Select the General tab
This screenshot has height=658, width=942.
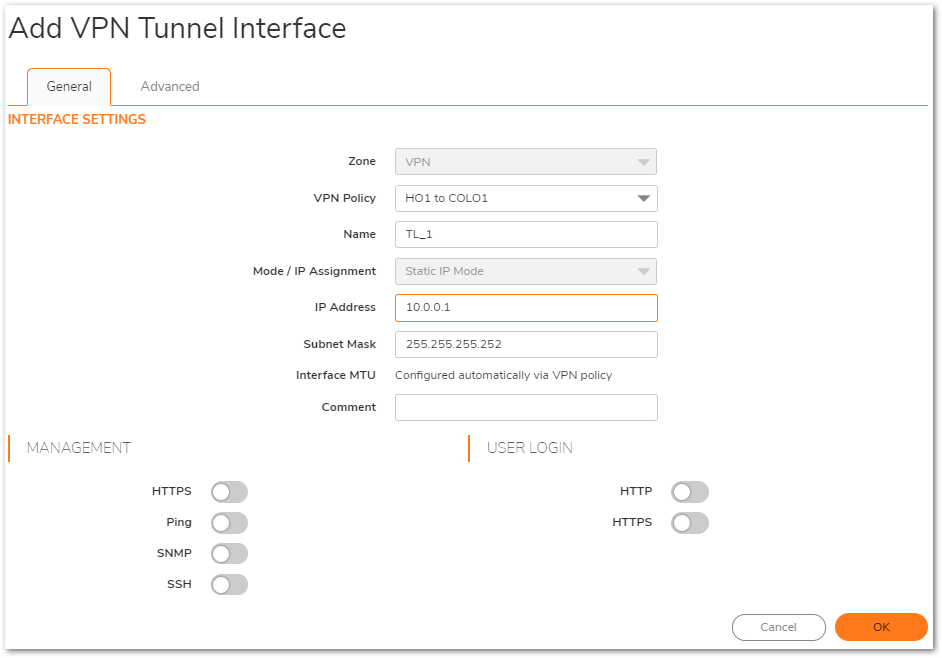[69, 87]
